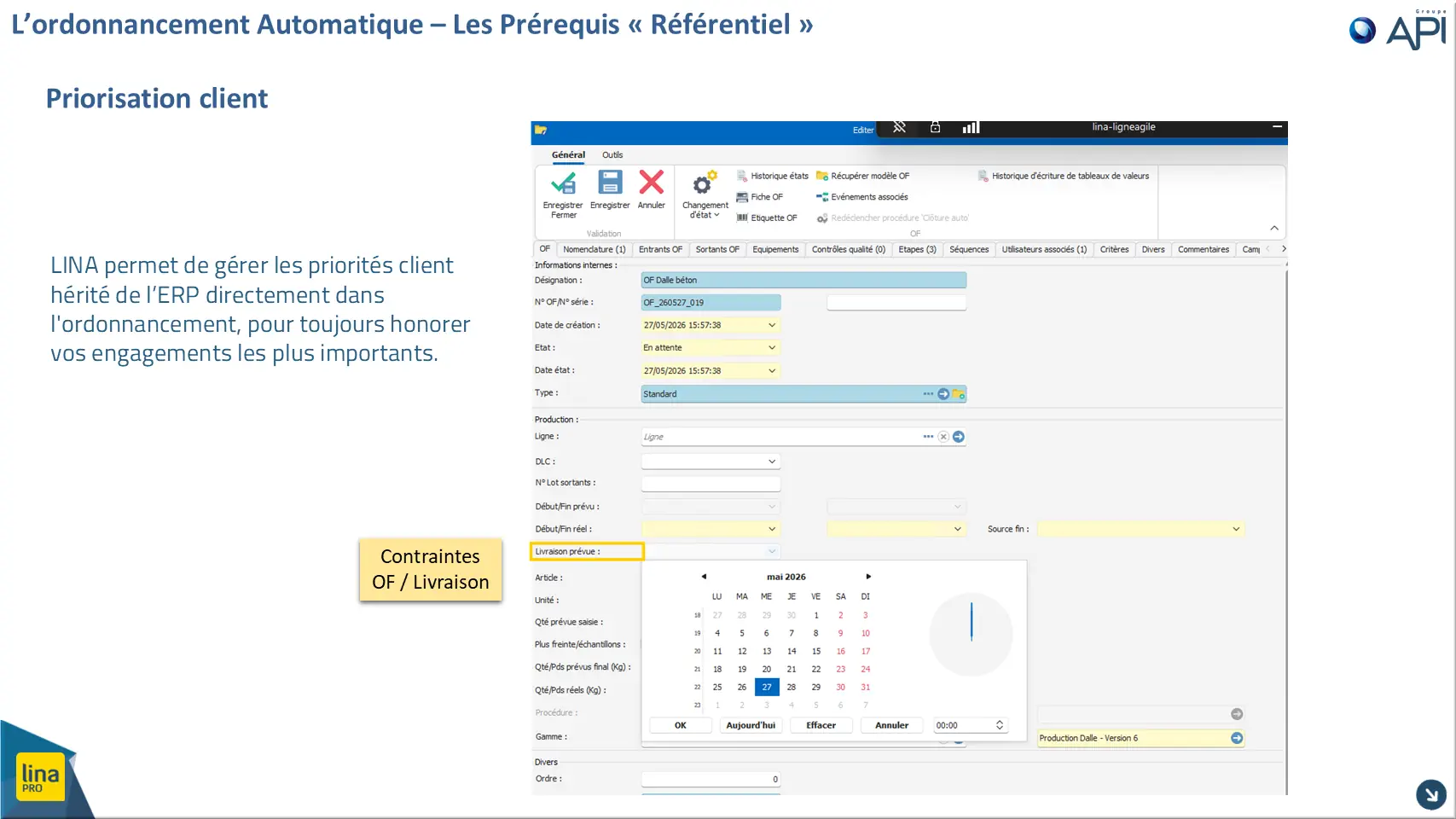The image size is (1456, 819).
Task: Click Etiquette OF barcode item
Action: coord(767,218)
